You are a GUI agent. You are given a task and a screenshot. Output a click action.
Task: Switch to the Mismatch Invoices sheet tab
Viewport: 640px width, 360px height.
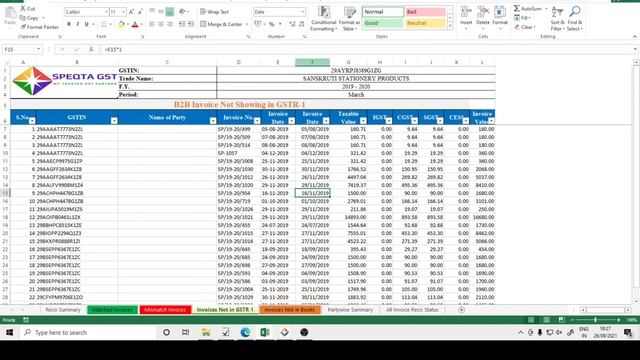pos(165,310)
